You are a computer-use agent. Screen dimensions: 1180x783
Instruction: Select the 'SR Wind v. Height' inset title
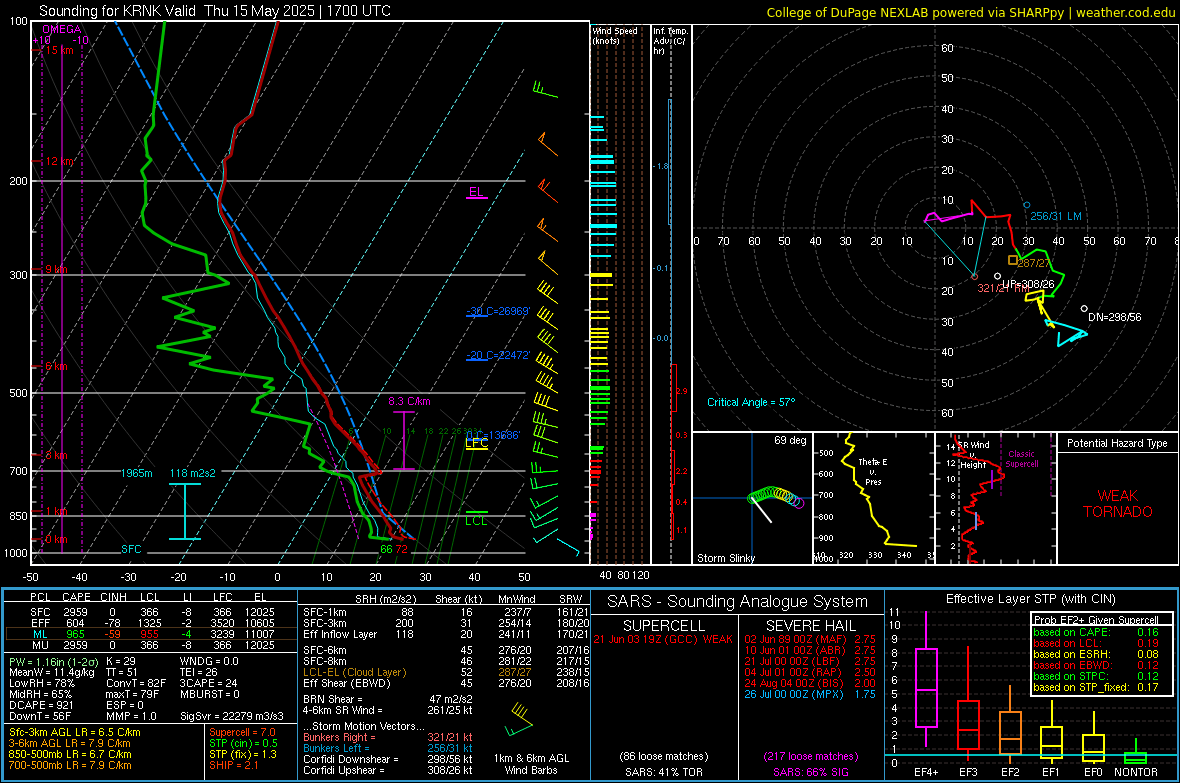point(973,455)
